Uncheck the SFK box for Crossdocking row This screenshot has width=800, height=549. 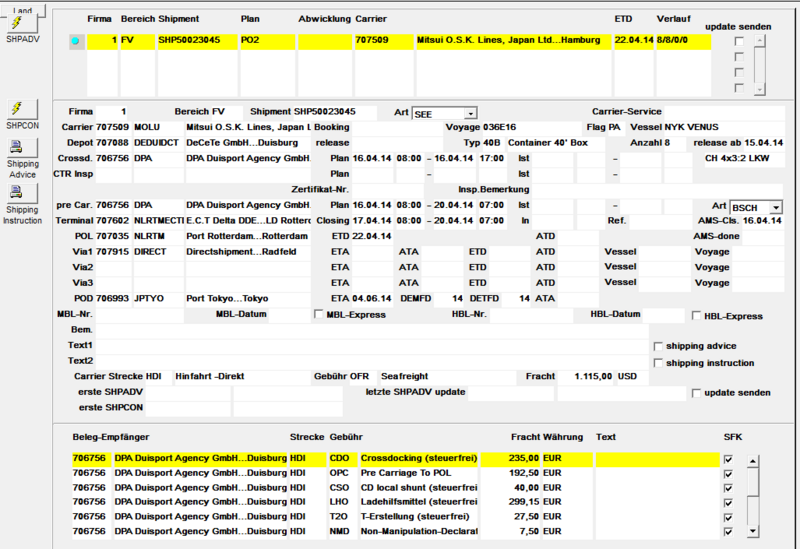point(728,459)
